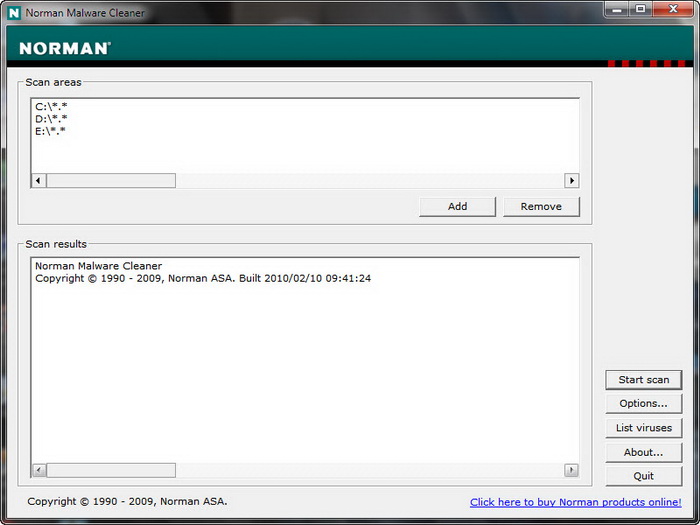Quit Norman Malware Cleaner
Screen dimensions: 700x525
click(644, 476)
